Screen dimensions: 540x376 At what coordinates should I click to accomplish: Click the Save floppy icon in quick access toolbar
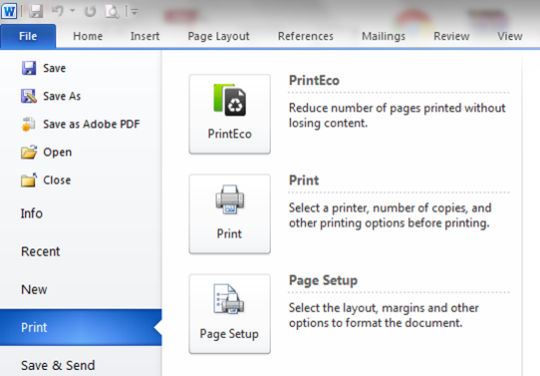[35, 11]
